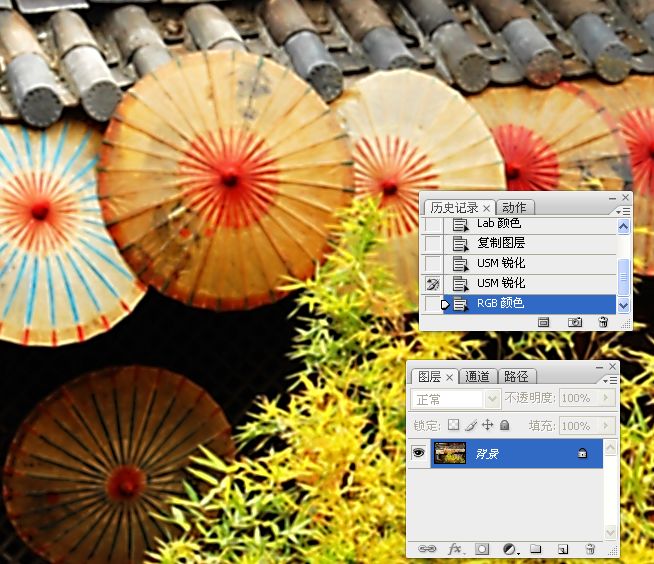Select the 复制图层 history state
This screenshot has width=654, height=564.
pyautogui.click(x=530, y=244)
